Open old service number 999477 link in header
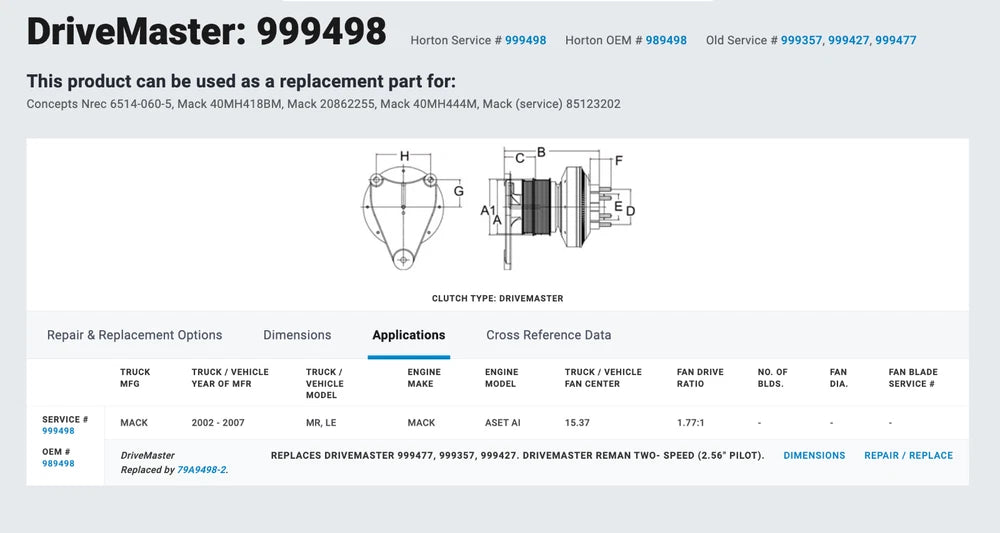Viewport: 1000px width, 533px height. coord(895,41)
